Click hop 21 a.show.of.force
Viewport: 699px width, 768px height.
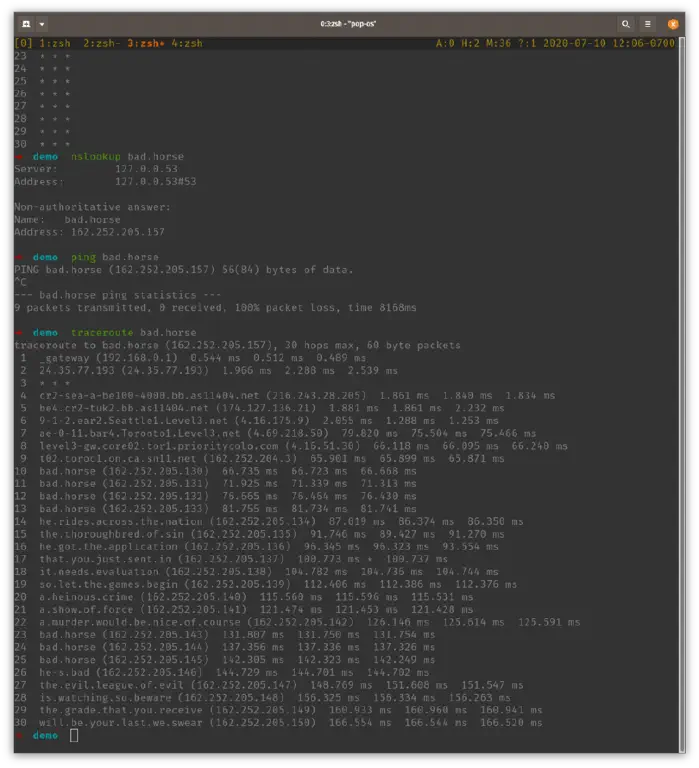[86, 609]
